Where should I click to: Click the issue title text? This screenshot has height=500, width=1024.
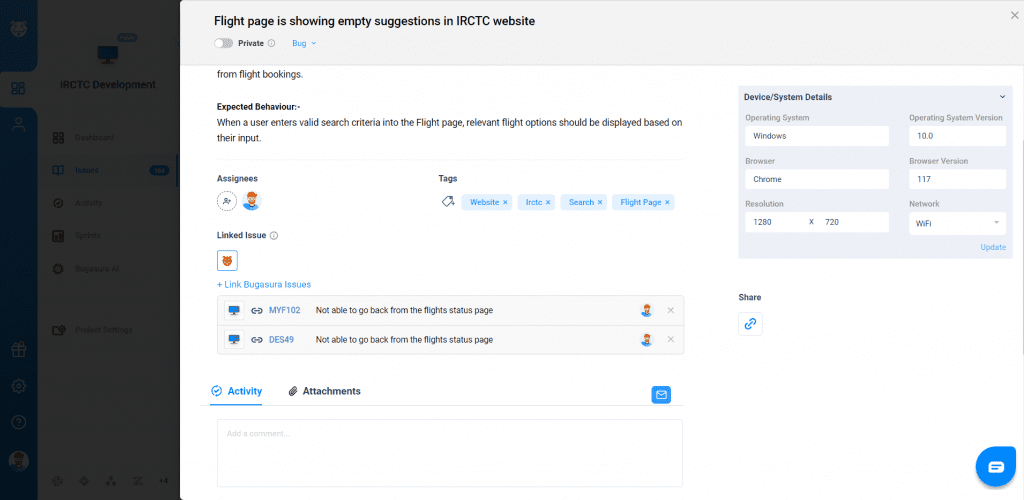[374, 21]
